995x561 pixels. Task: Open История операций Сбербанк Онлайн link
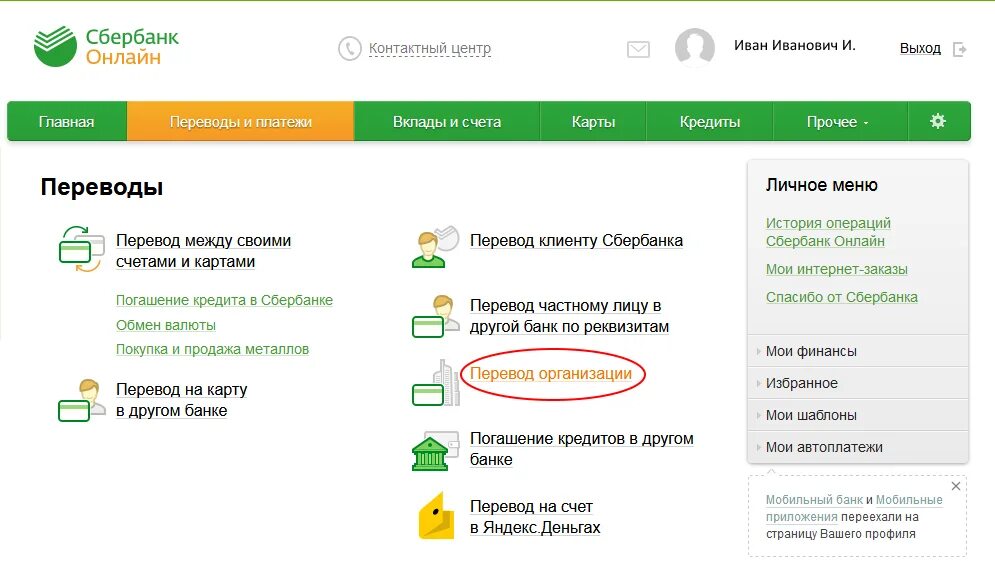[x=827, y=232]
